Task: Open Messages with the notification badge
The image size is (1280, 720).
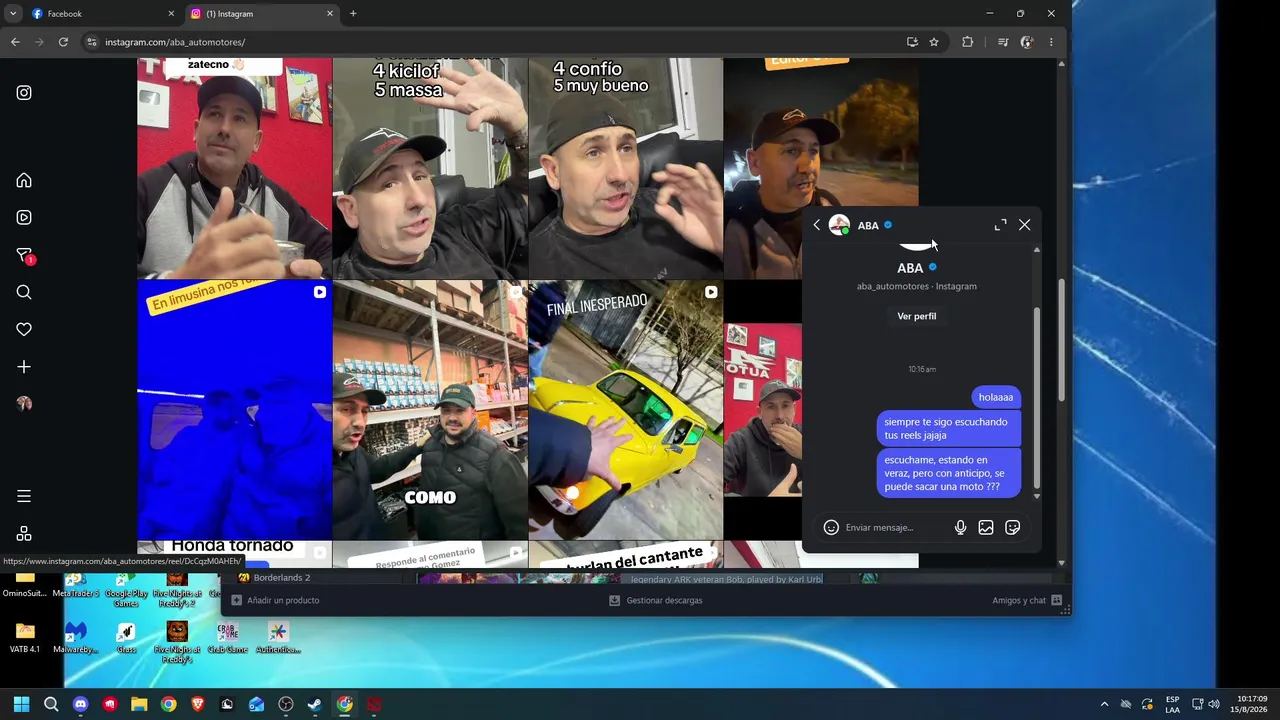Action: point(25,255)
